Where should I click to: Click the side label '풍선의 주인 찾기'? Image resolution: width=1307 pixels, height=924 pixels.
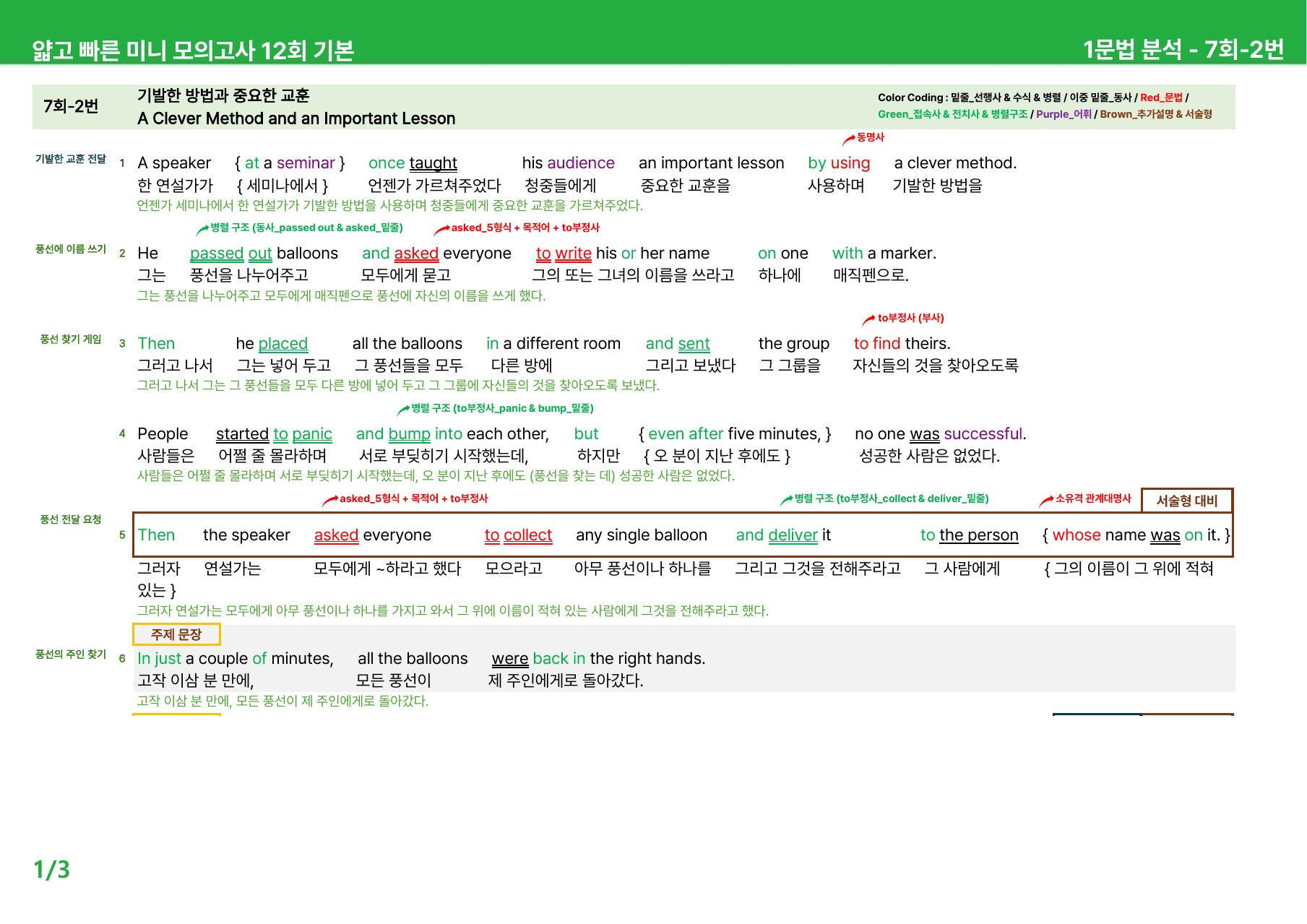point(71,655)
